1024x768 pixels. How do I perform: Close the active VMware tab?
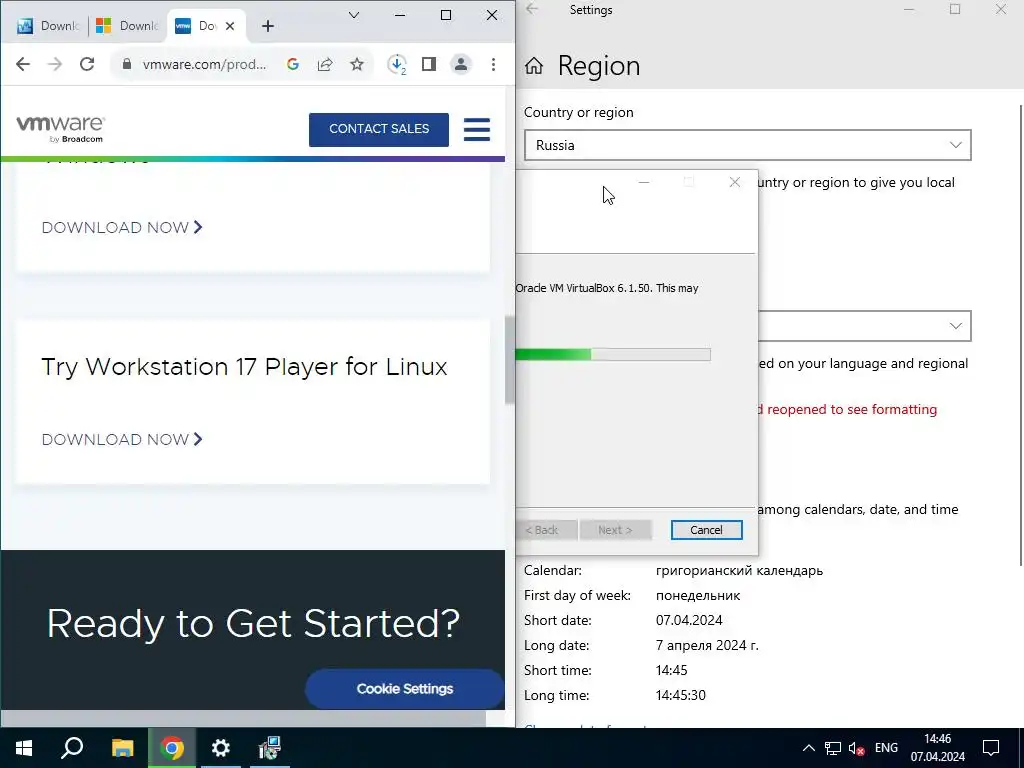pos(230,26)
